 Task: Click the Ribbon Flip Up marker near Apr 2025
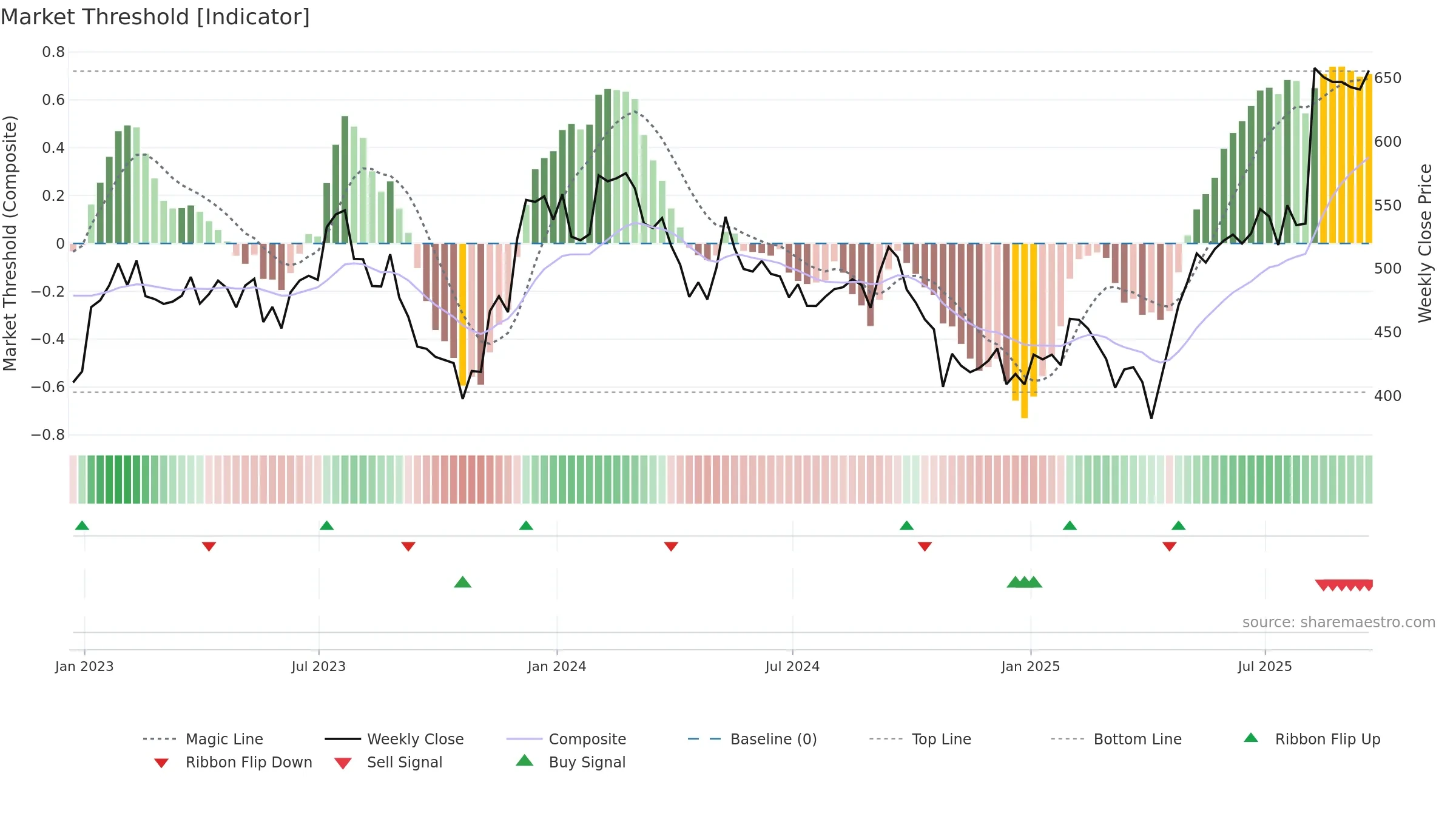pos(1178,525)
